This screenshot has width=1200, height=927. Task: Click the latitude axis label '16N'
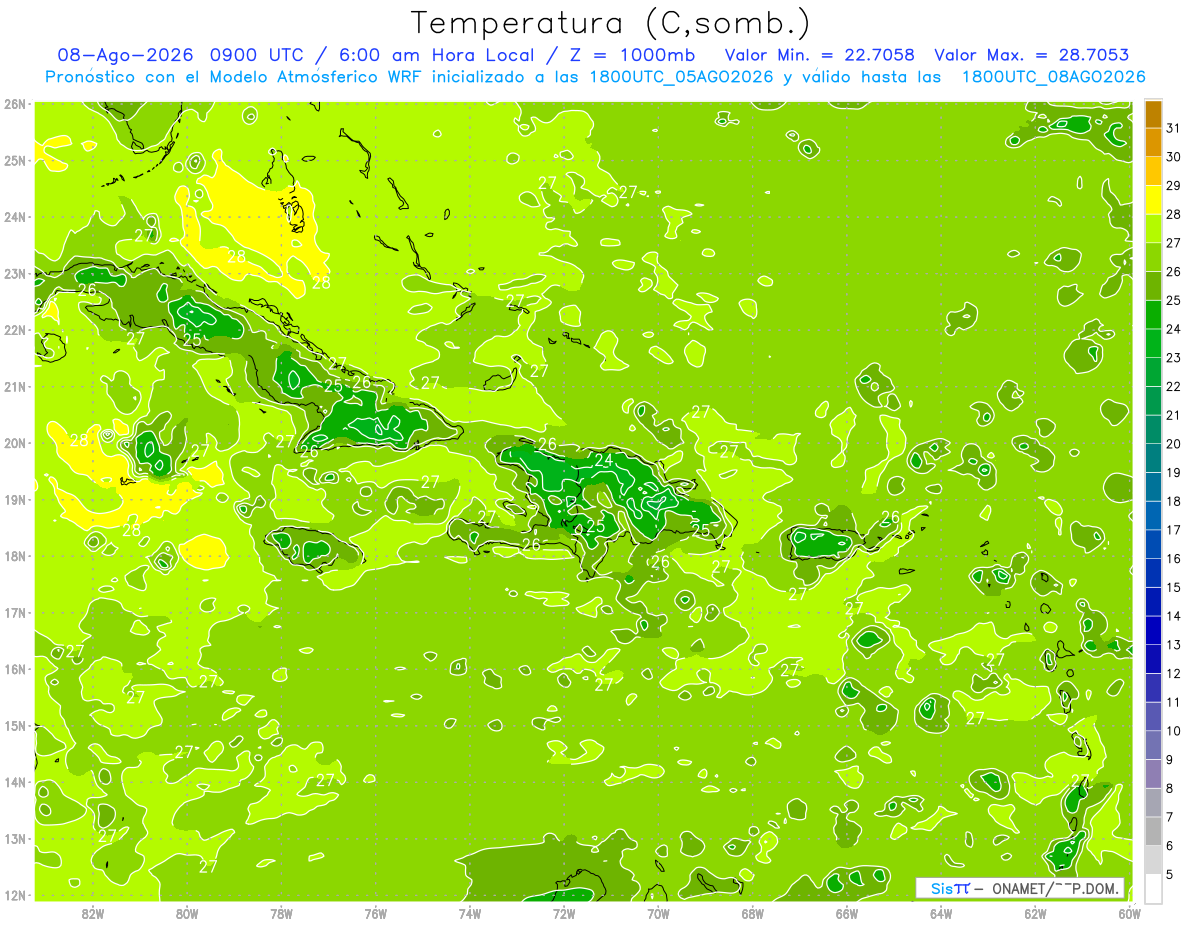point(15,669)
